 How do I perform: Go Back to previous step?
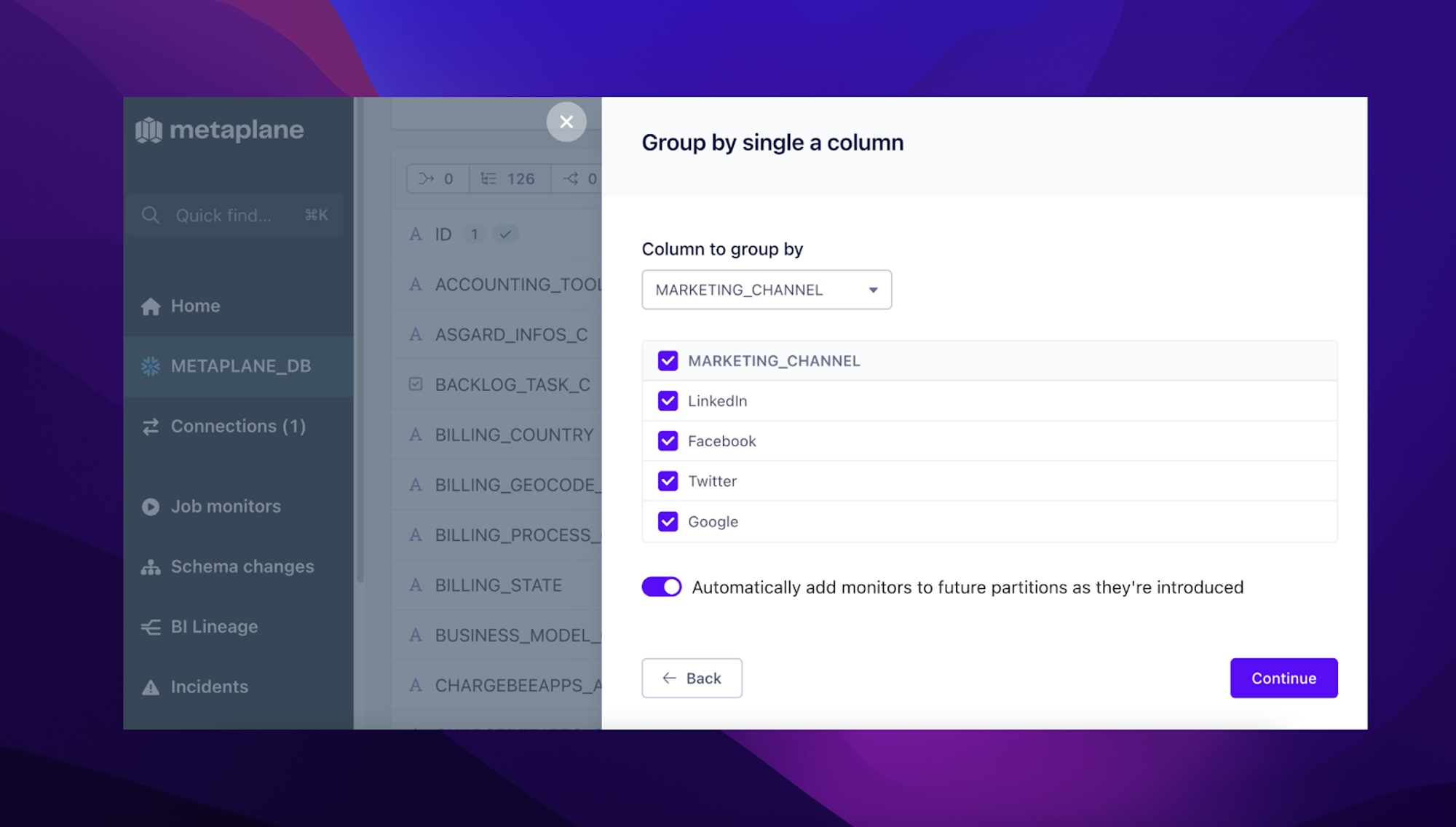pos(692,678)
